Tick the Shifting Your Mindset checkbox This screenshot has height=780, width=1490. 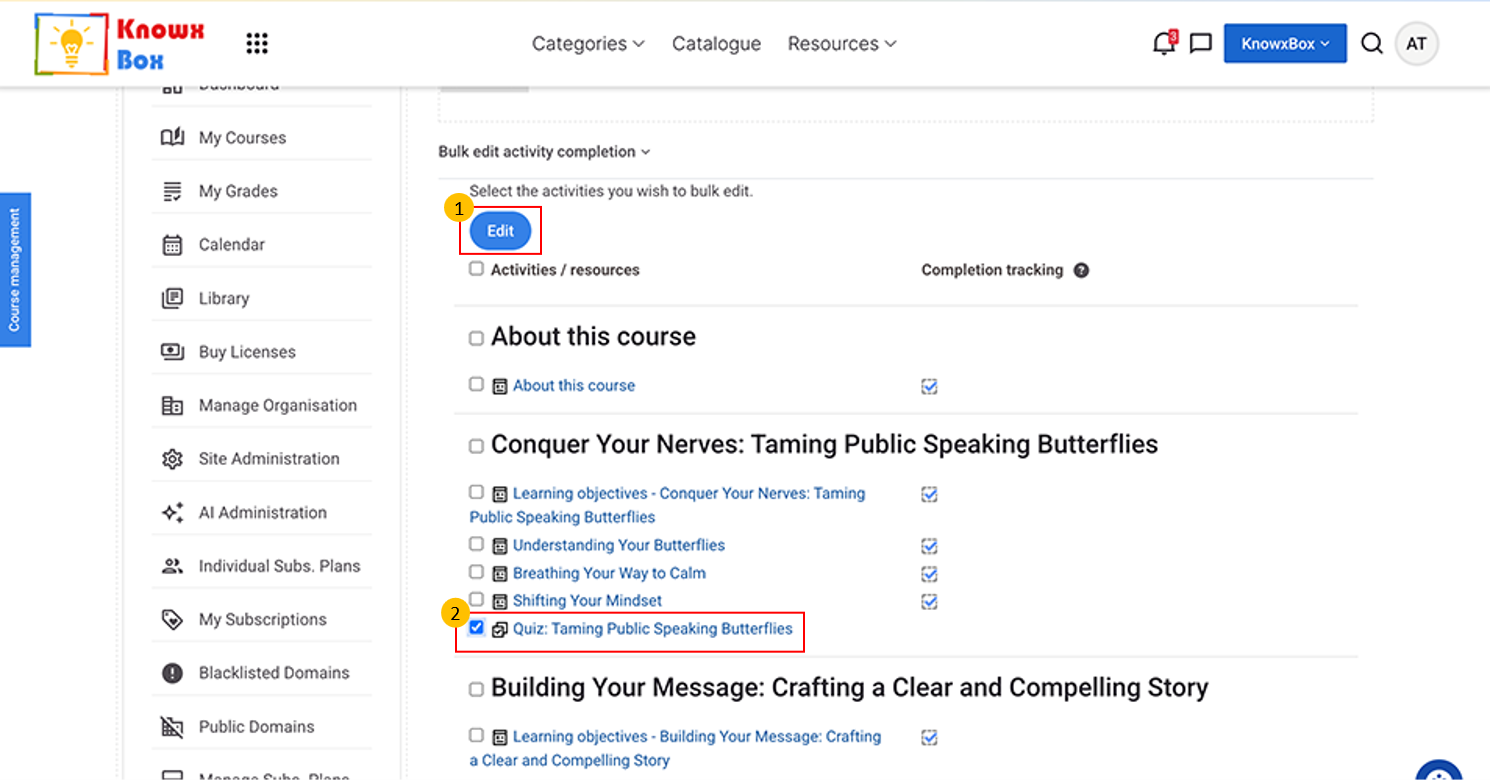[476, 599]
